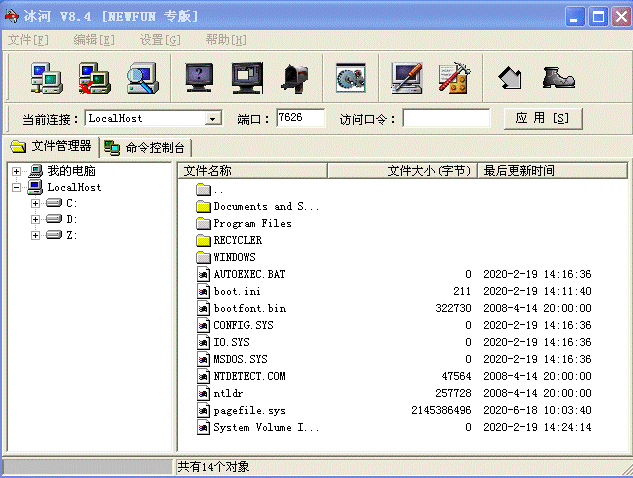The height and width of the screenshot is (478, 633).
Task: Click the add host computers icon
Action: click(46, 78)
